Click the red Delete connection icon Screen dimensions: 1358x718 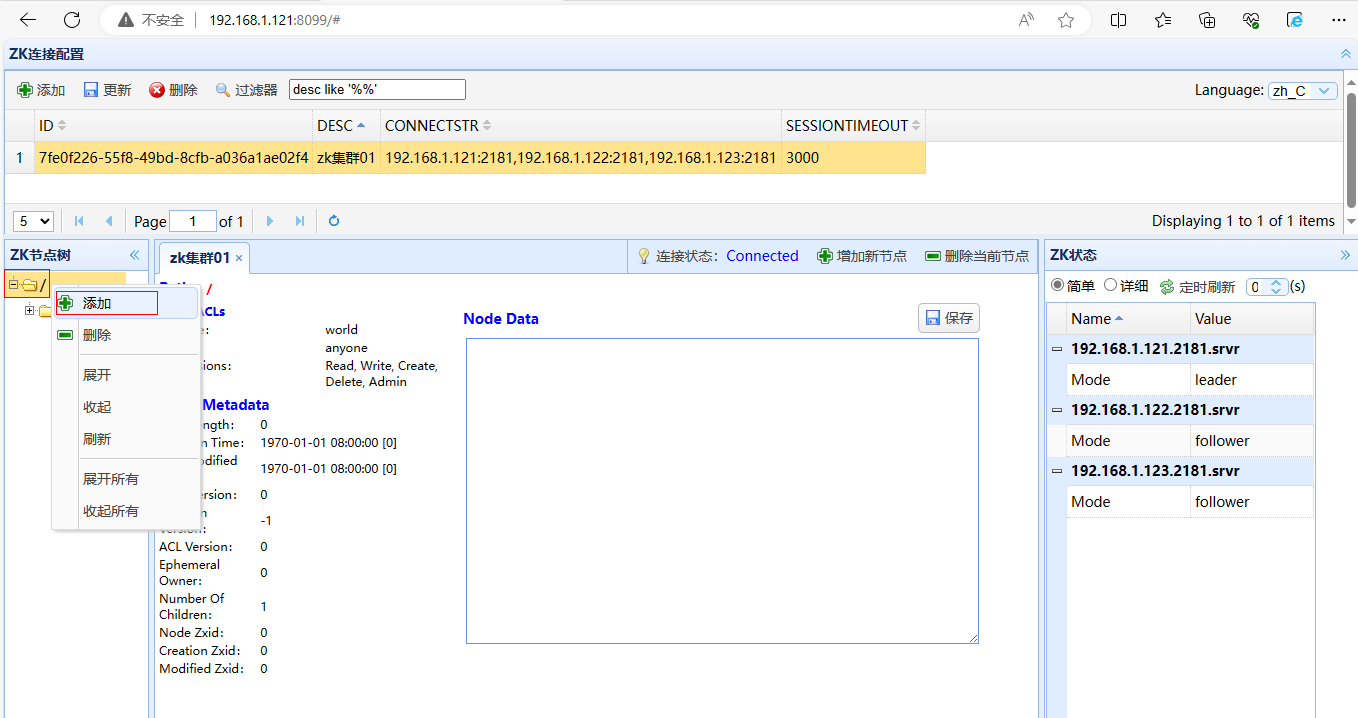[157, 90]
